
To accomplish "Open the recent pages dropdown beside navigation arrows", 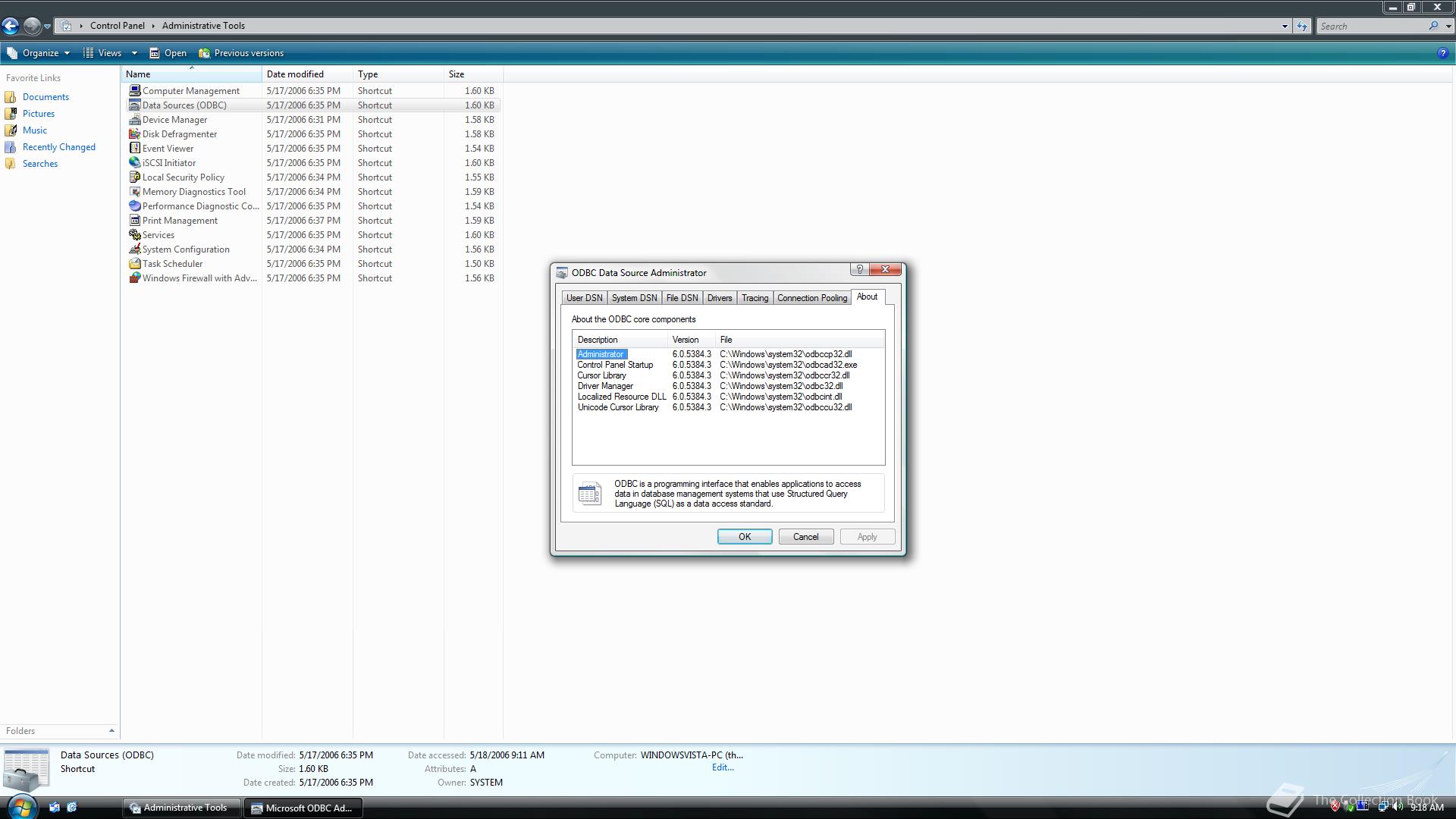I will pos(47,27).
